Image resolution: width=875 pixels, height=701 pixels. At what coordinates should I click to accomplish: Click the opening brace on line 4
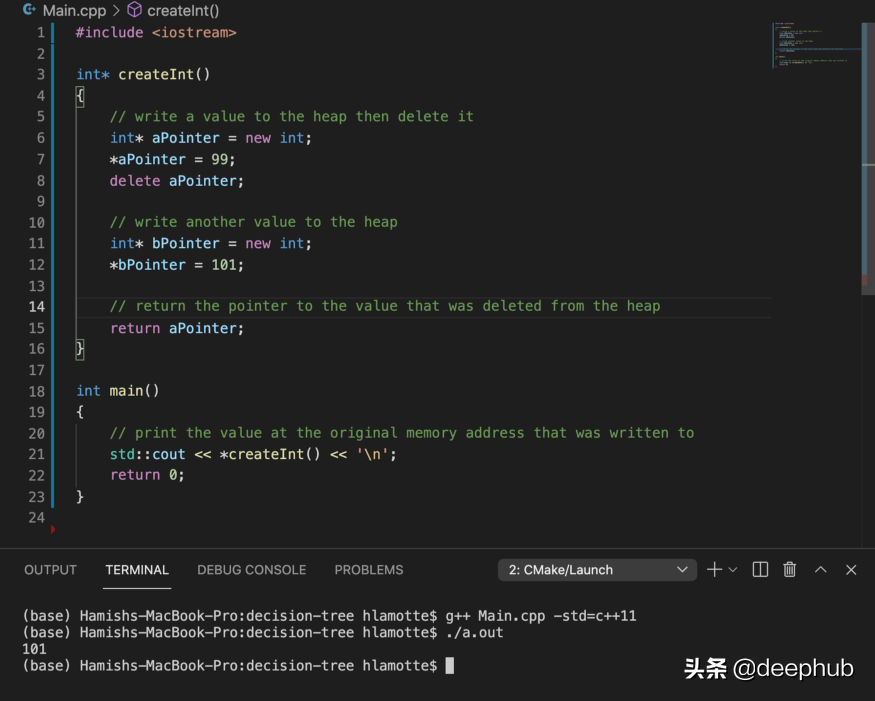tap(80, 96)
